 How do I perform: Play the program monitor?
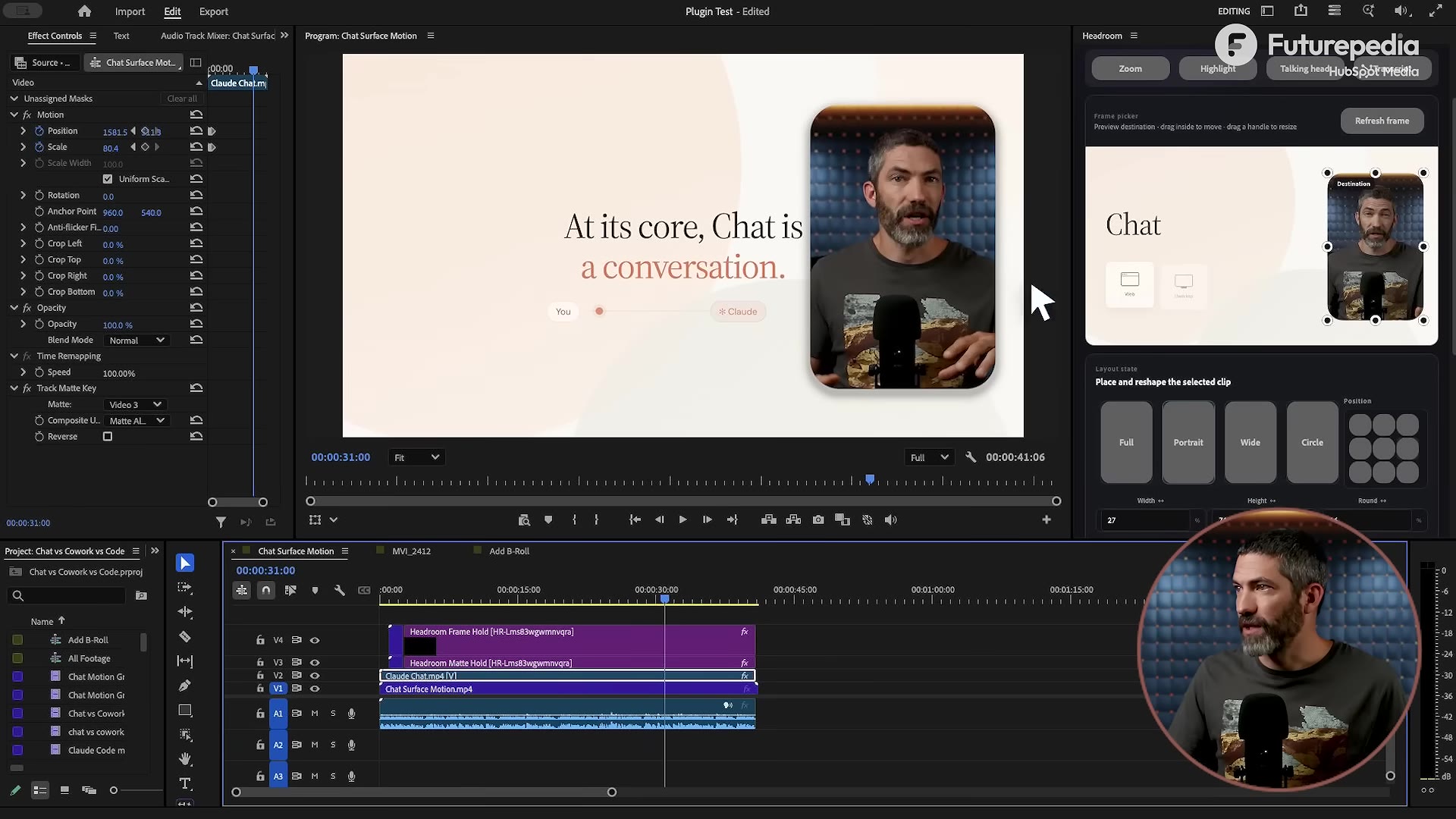point(682,519)
